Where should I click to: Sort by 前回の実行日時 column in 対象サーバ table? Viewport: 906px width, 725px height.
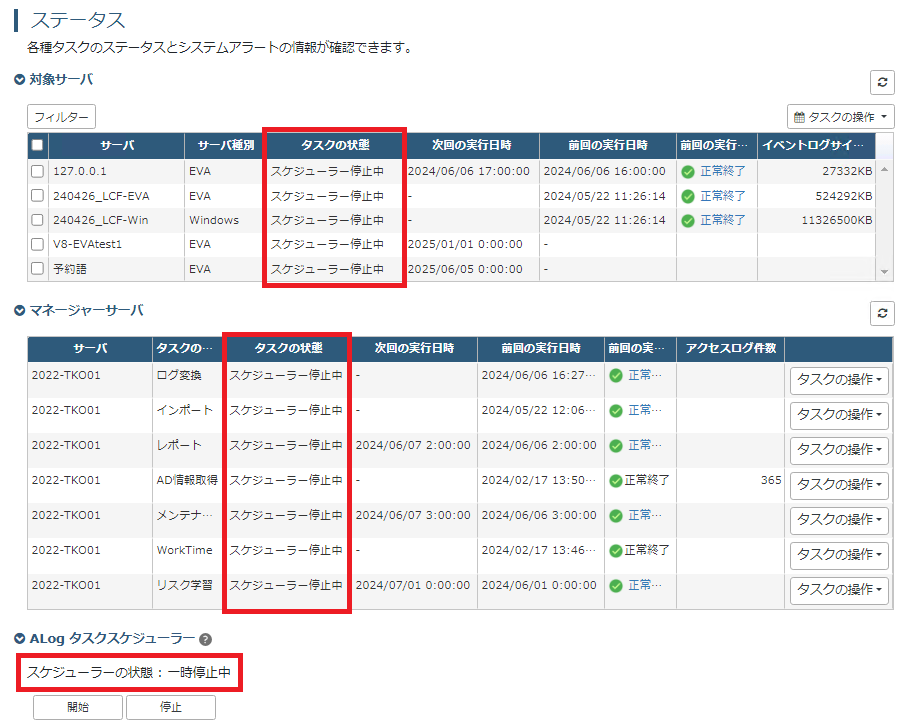608,146
